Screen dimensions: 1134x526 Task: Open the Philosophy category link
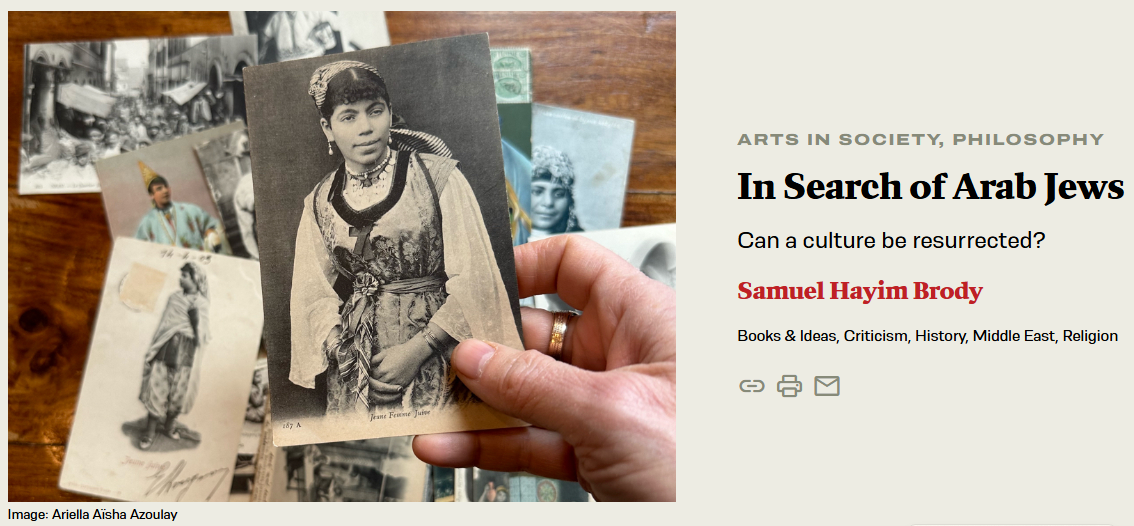pyautogui.click(x=1028, y=140)
